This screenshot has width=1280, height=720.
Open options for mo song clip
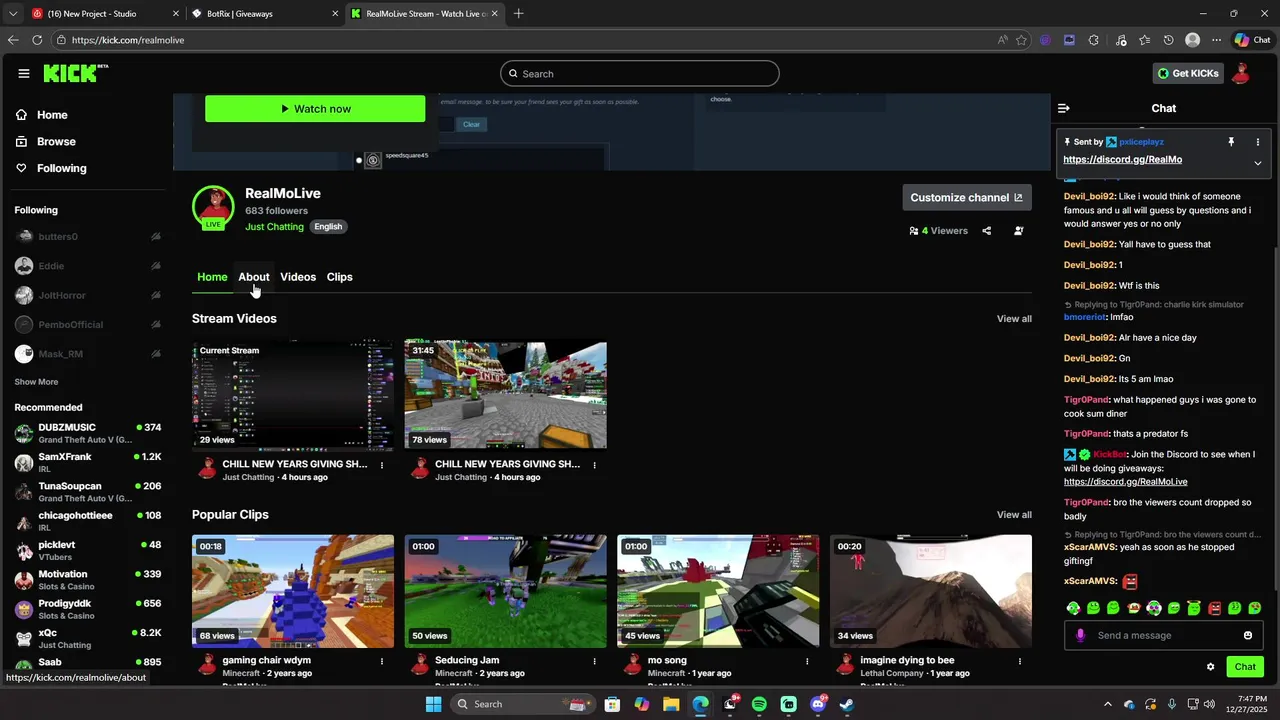pos(807,661)
